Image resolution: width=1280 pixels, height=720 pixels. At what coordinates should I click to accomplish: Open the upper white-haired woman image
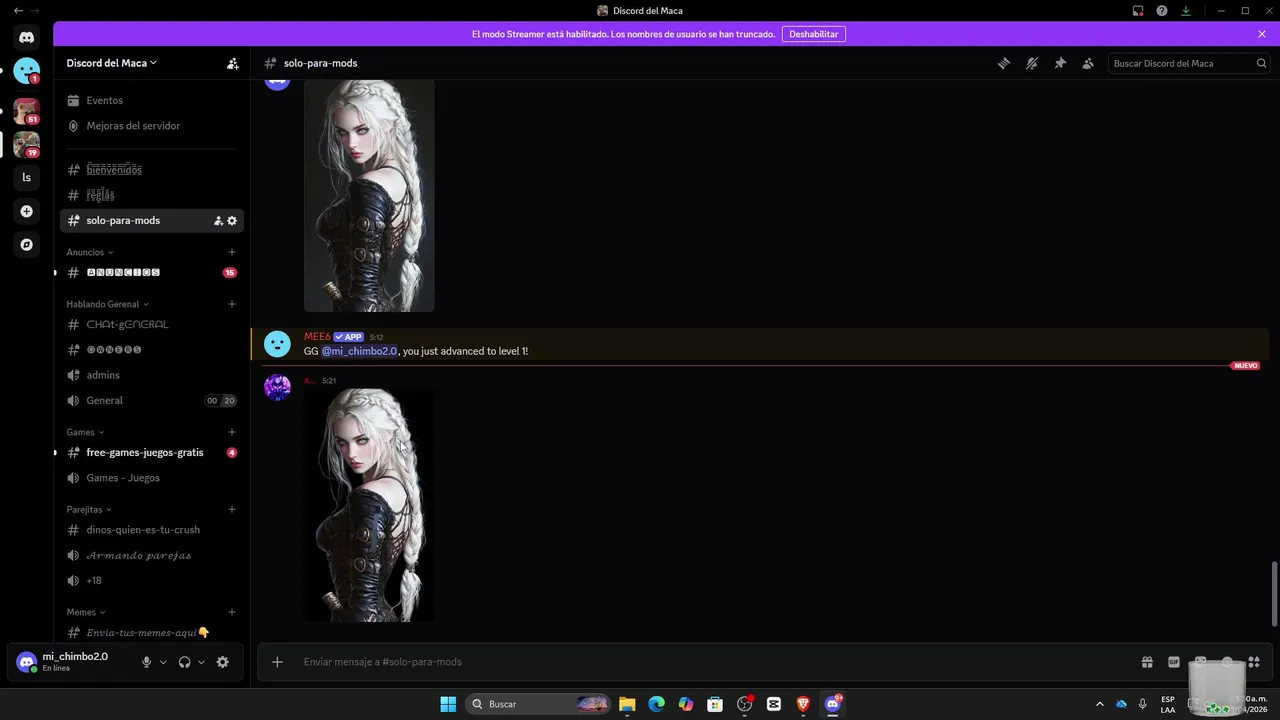pos(369,196)
